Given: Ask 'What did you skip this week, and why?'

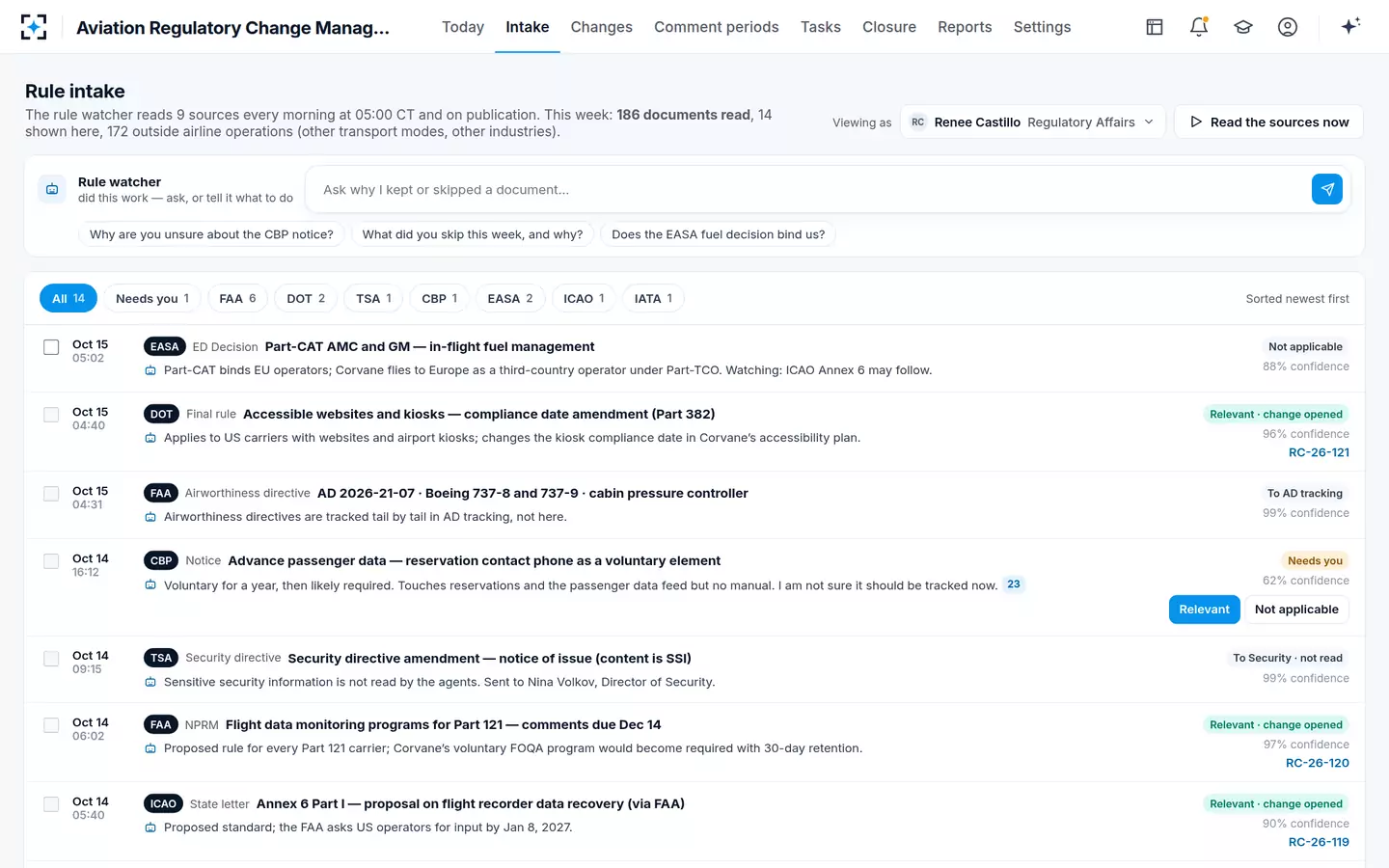Looking at the screenshot, I should click(473, 234).
